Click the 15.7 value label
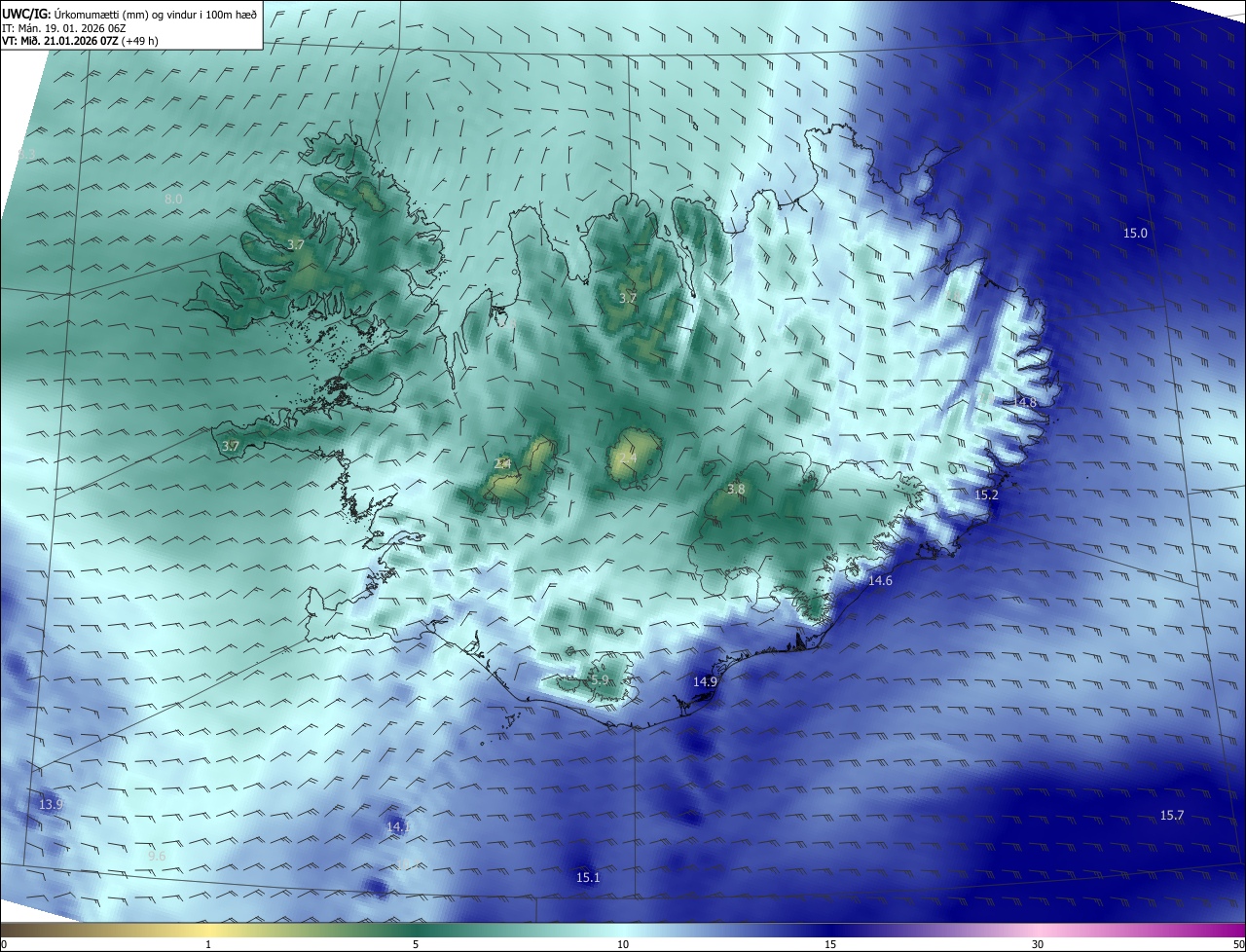 (1172, 816)
